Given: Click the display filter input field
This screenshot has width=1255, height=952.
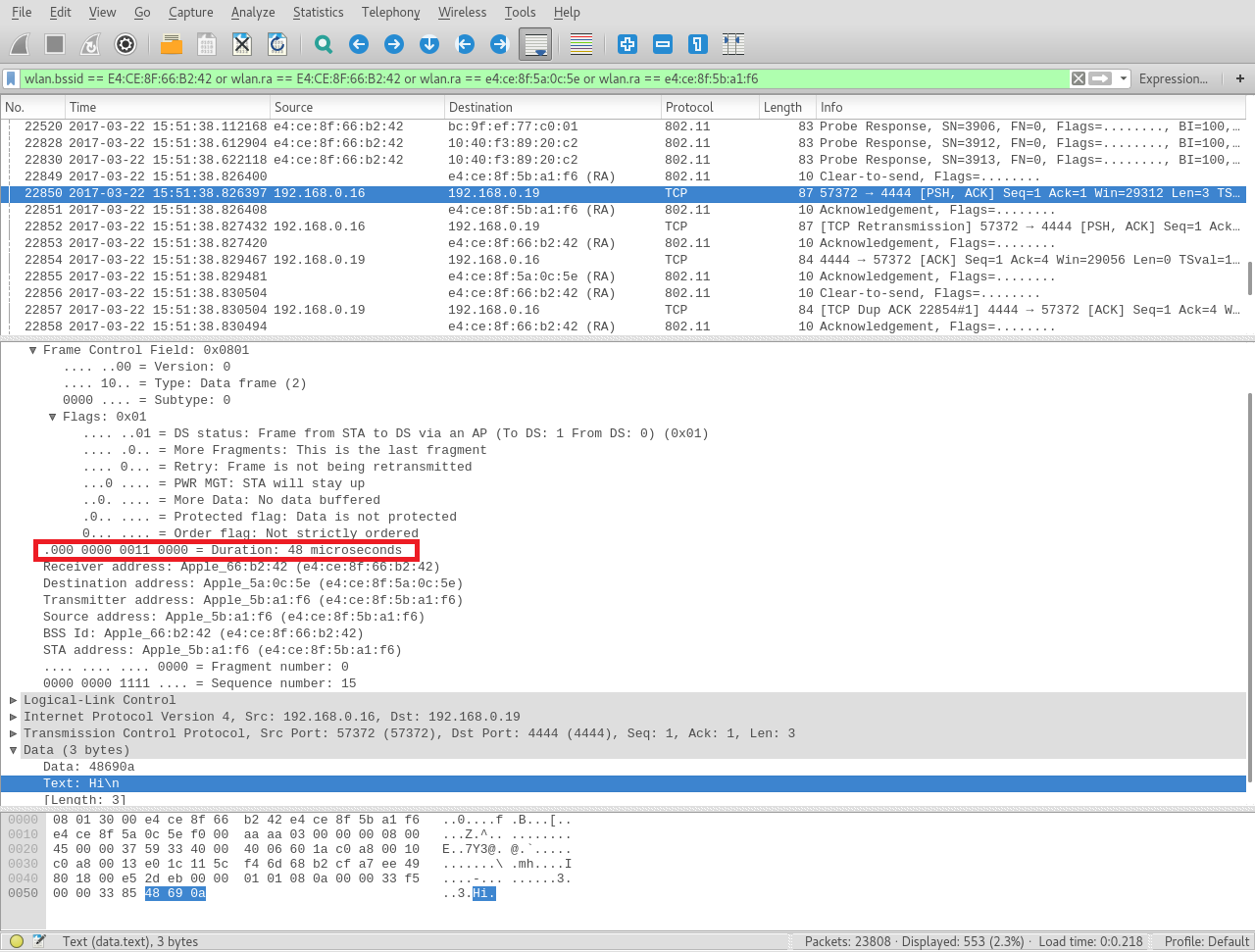Looking at the screenshot, I should pos(544,78).
